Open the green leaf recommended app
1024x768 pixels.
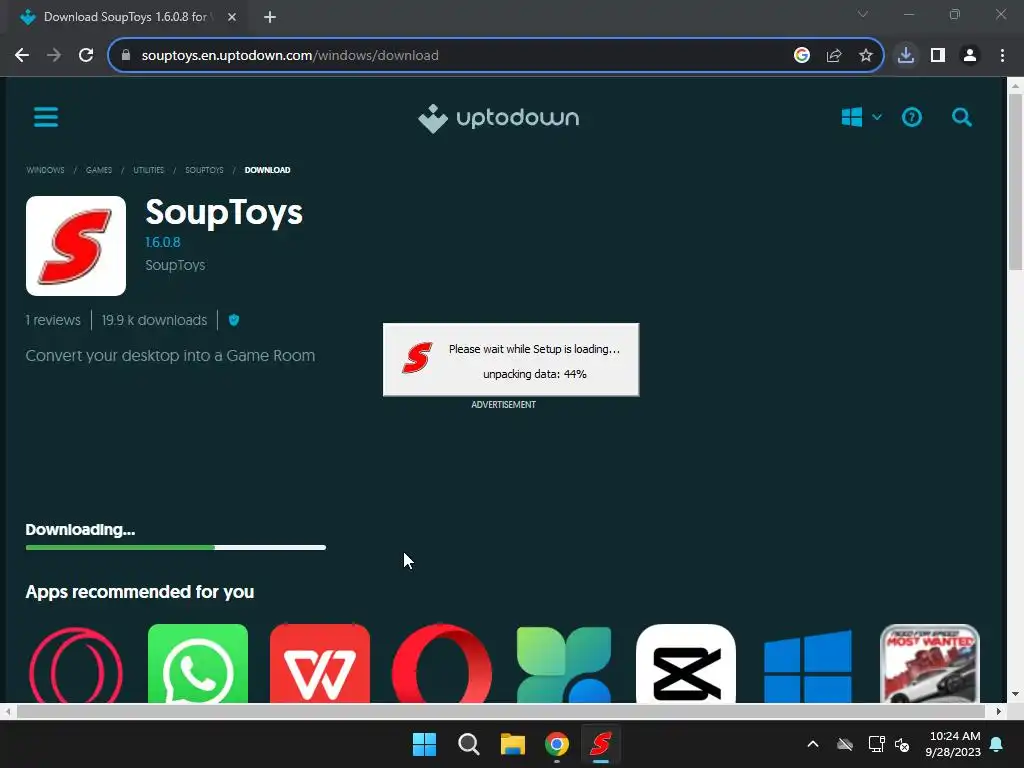tap(564, 664)
